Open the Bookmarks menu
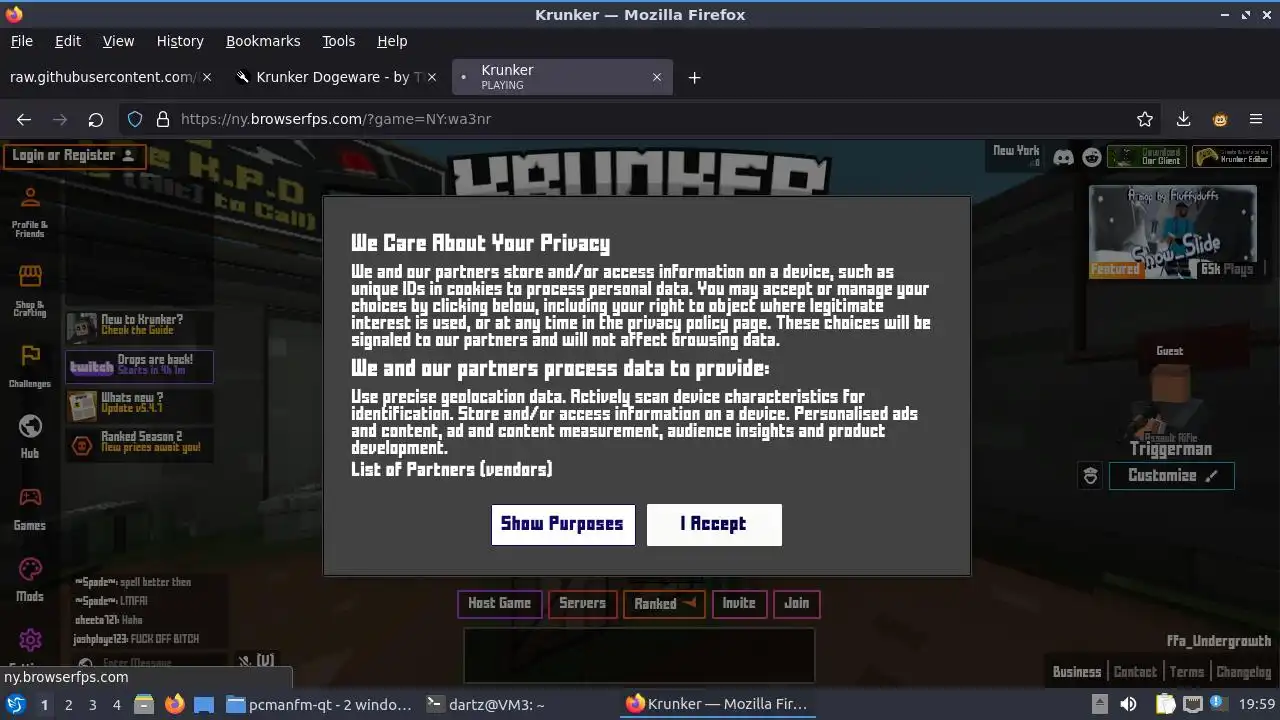 click(263, 41)
